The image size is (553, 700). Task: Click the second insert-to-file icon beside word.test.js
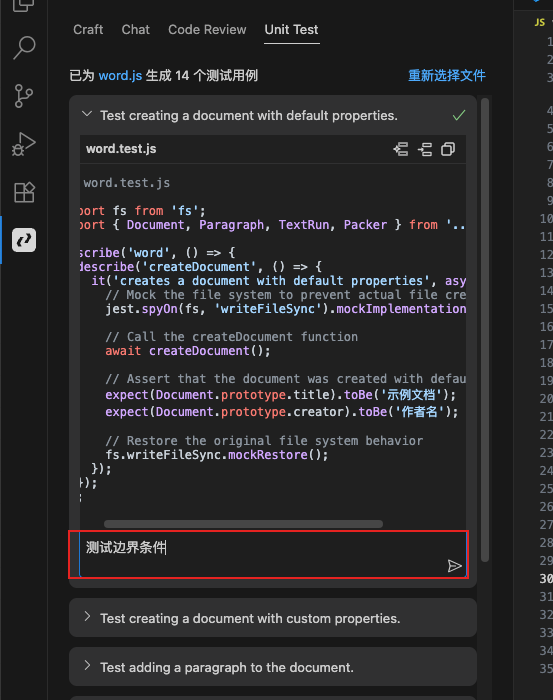click(425, 149)
